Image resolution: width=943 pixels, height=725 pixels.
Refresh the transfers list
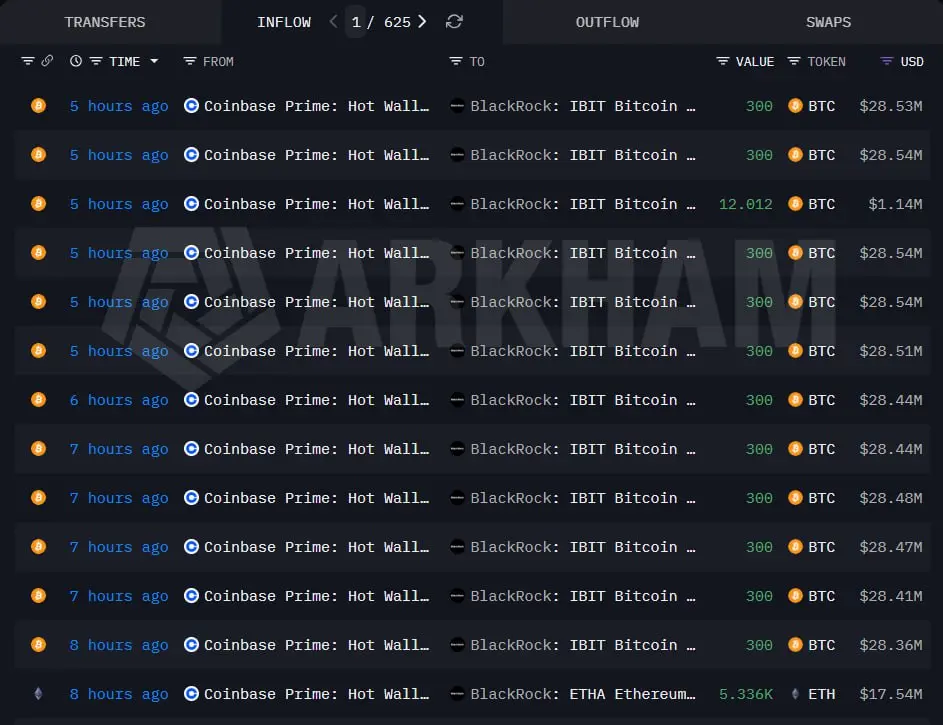click(x=454, y=22)
